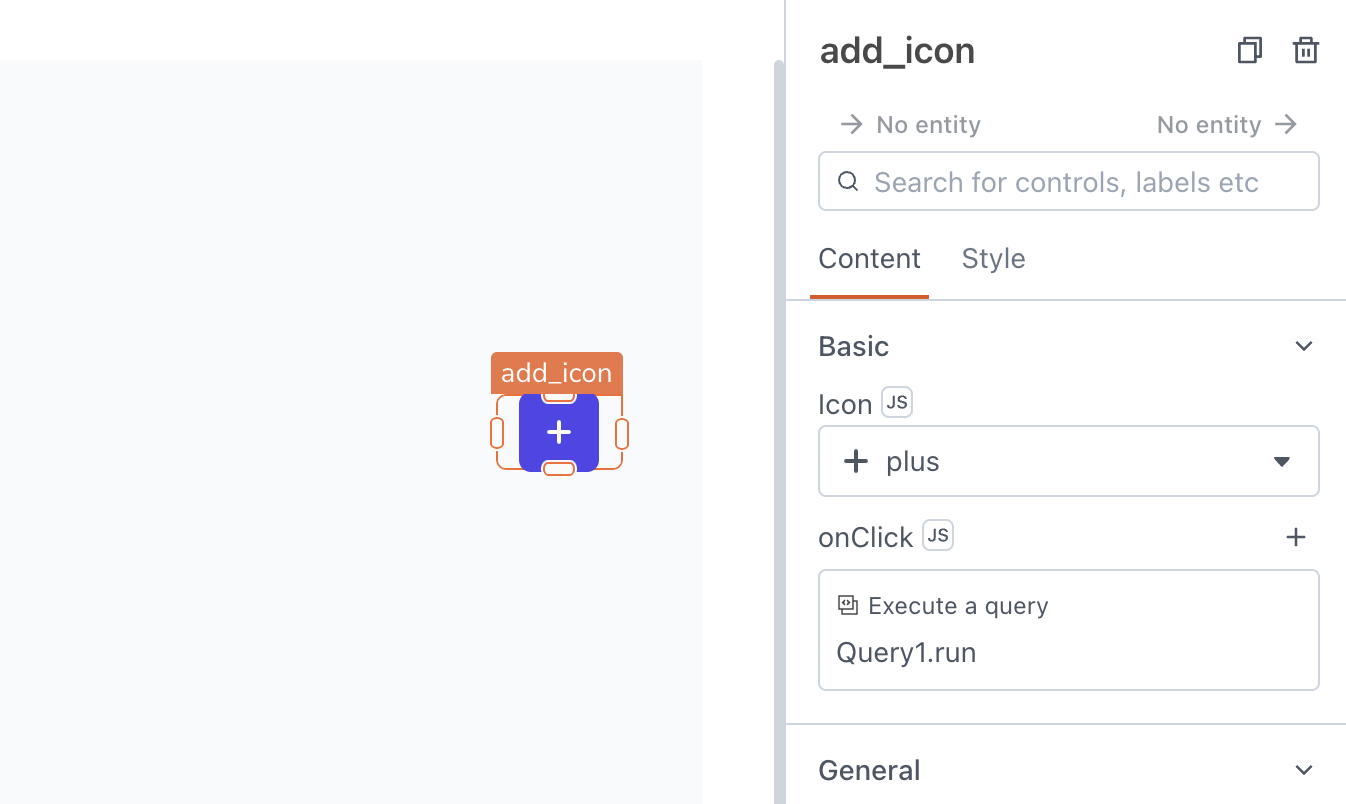The height and width of the screenshot is (804, 1346).
Task: Click the search magnifier icon in properties panel
Action: [848, 181]
